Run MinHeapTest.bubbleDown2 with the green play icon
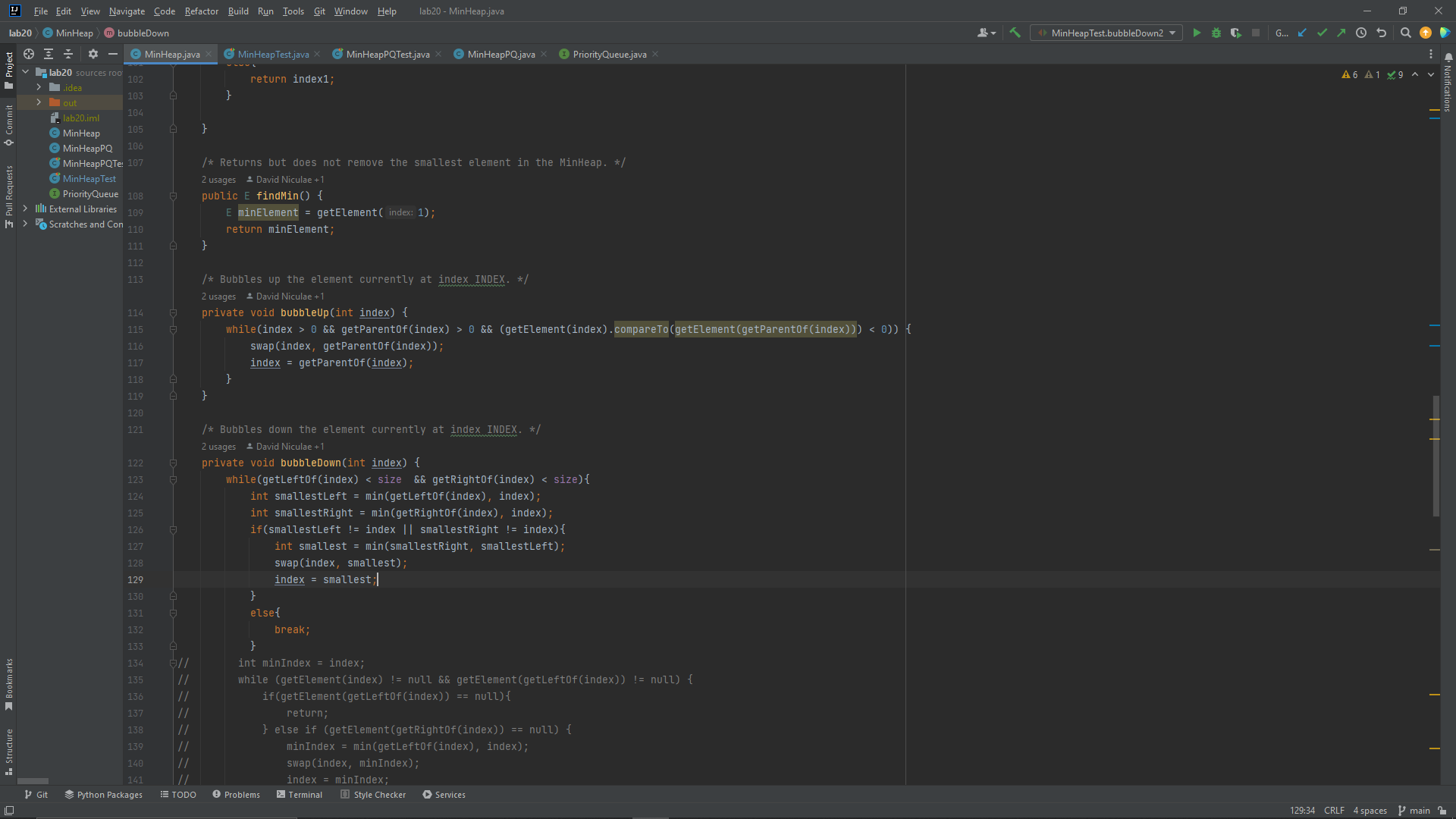Image resolution: width=1456 pixels, height=819 pixels. [1197, 33]
